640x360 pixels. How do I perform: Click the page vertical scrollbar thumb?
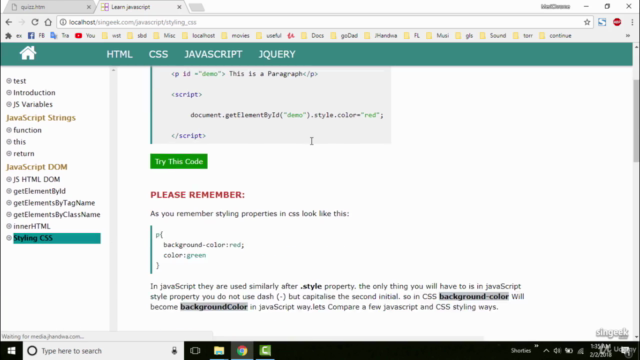click(x=636, y=120)
